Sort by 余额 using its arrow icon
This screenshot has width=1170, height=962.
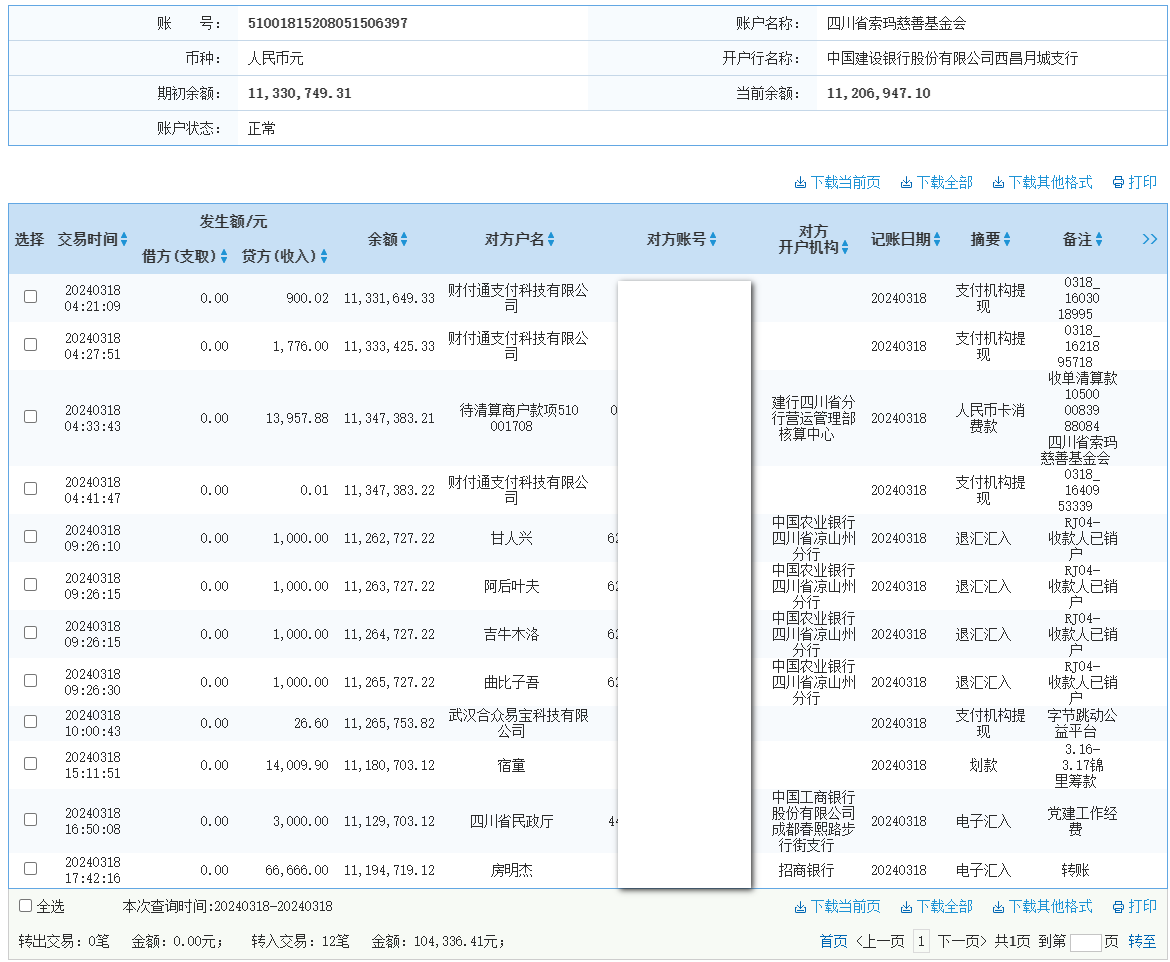(x=404, y=240)
